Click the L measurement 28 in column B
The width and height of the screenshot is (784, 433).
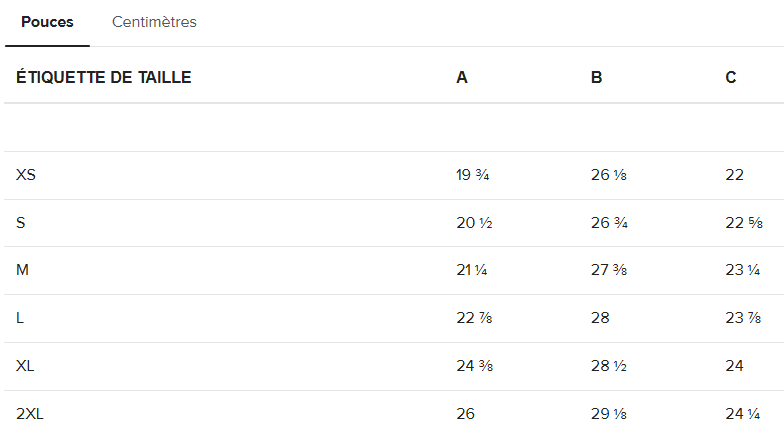coord(600,318)
